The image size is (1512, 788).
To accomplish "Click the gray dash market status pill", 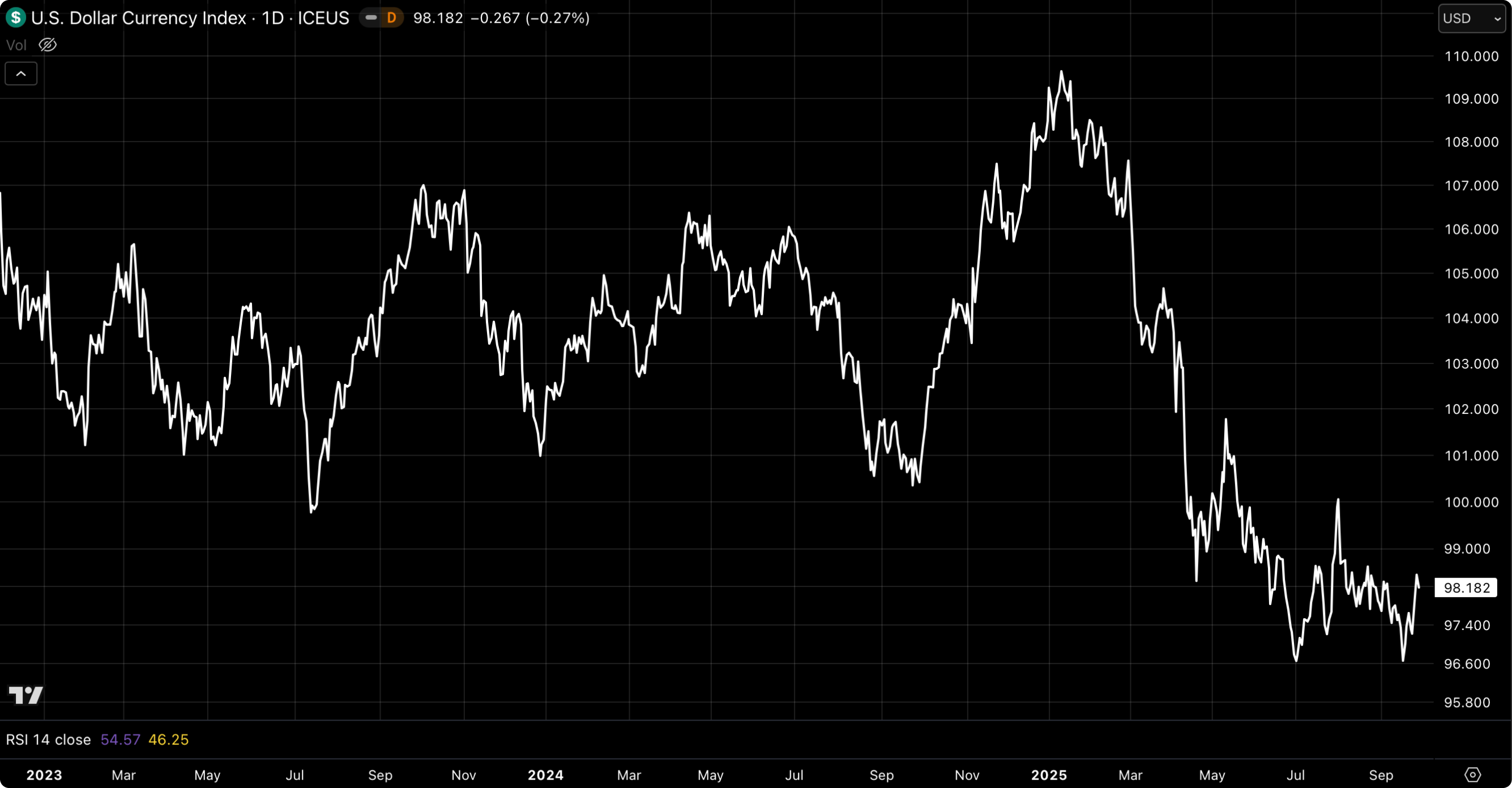I will [x=371, y=18].
